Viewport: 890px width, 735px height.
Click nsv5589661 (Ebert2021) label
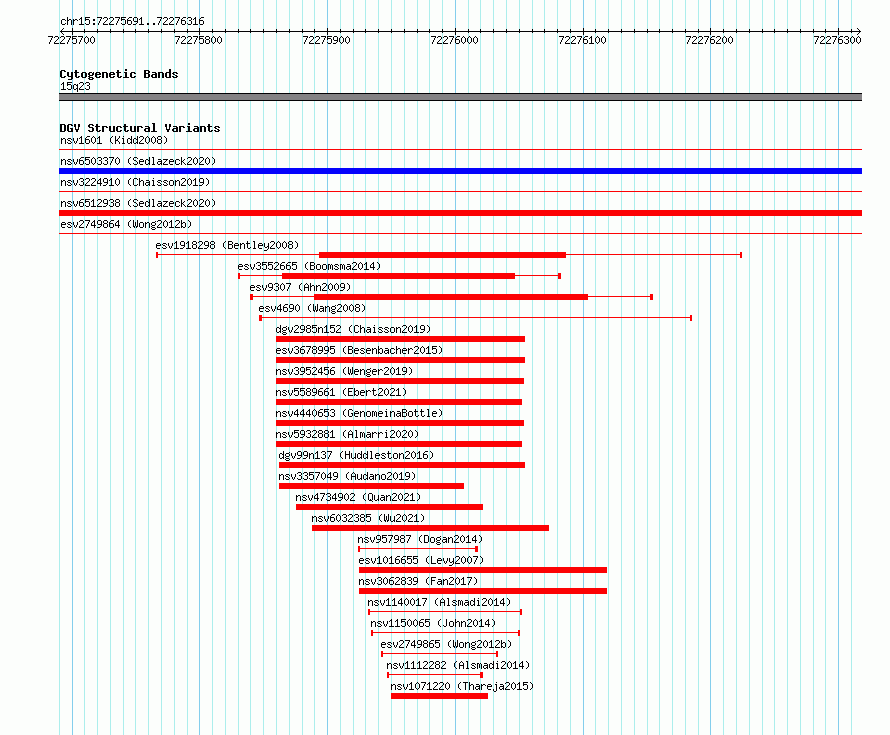tap(341, 392)
